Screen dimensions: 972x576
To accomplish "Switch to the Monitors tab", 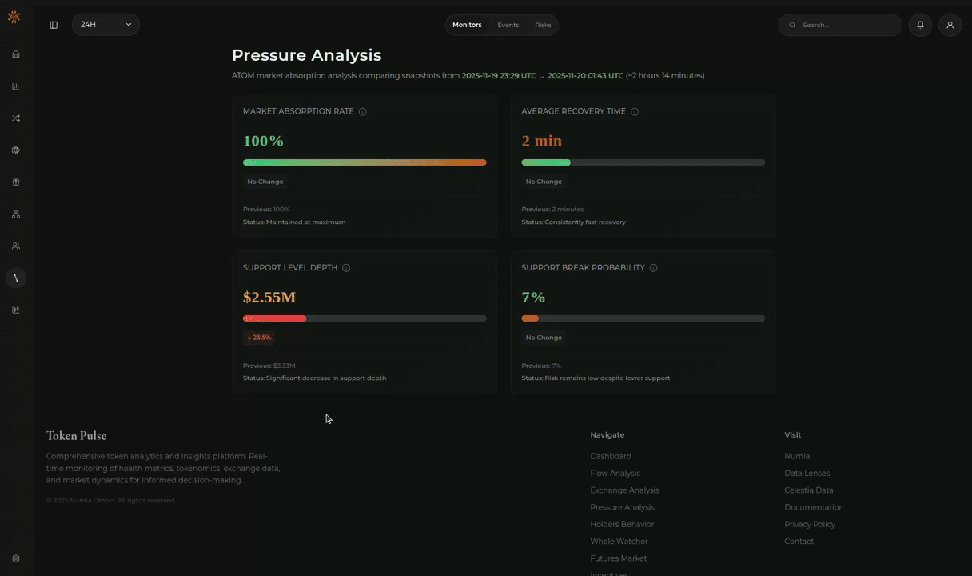I will point(467,25).
